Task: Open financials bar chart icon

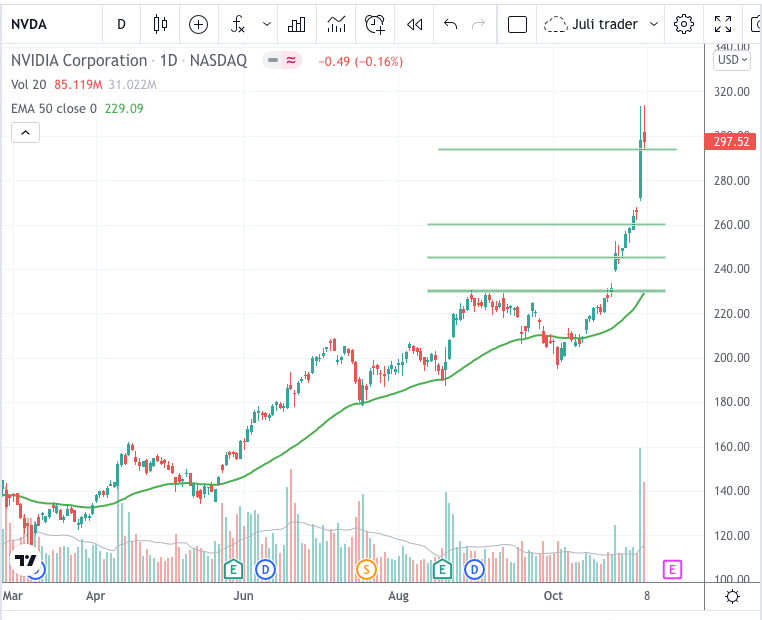Action: point(296,24)
